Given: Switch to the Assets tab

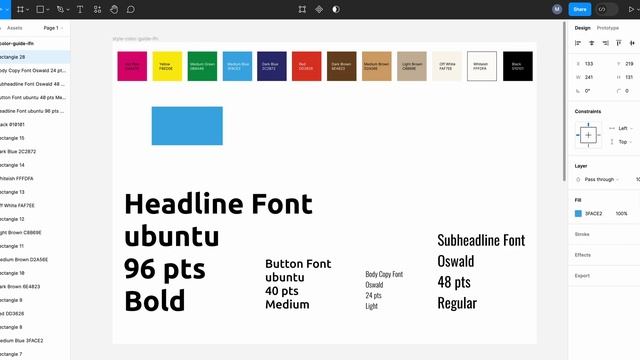Looking at the screenshot, I should point(15,28).
